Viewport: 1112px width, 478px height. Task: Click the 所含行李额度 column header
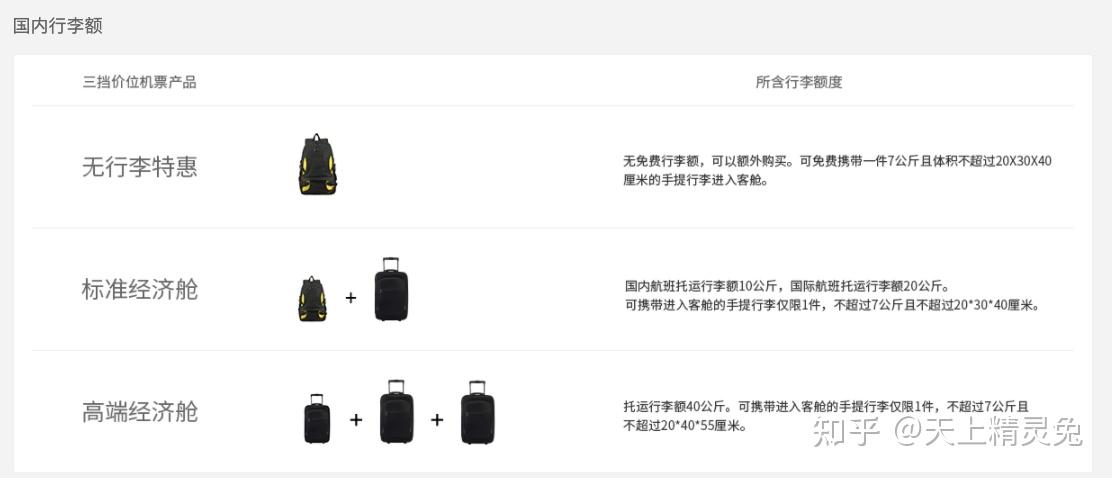(799, 82)
